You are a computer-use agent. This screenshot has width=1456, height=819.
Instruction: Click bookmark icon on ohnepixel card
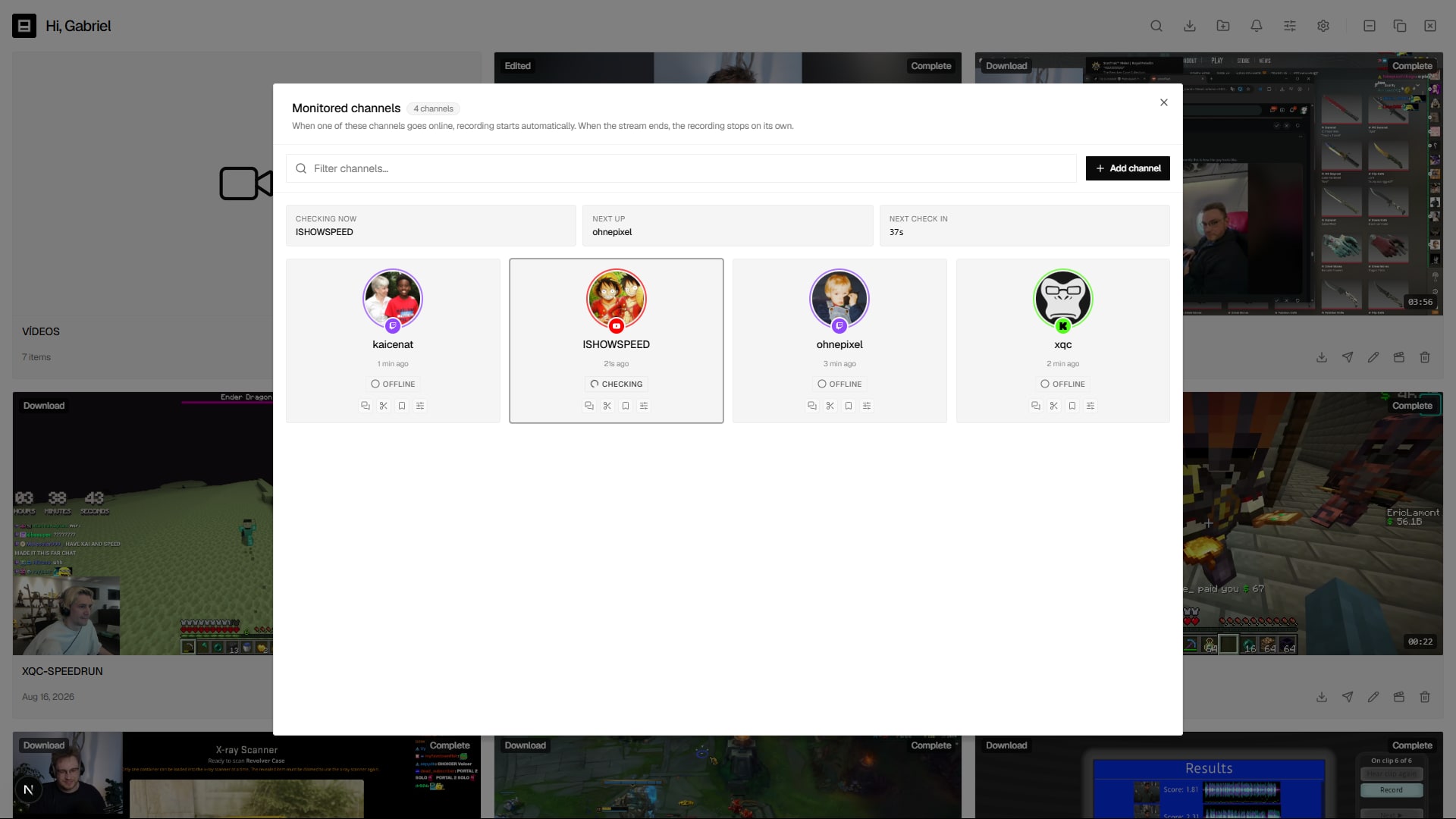click(x=849, y=406)
